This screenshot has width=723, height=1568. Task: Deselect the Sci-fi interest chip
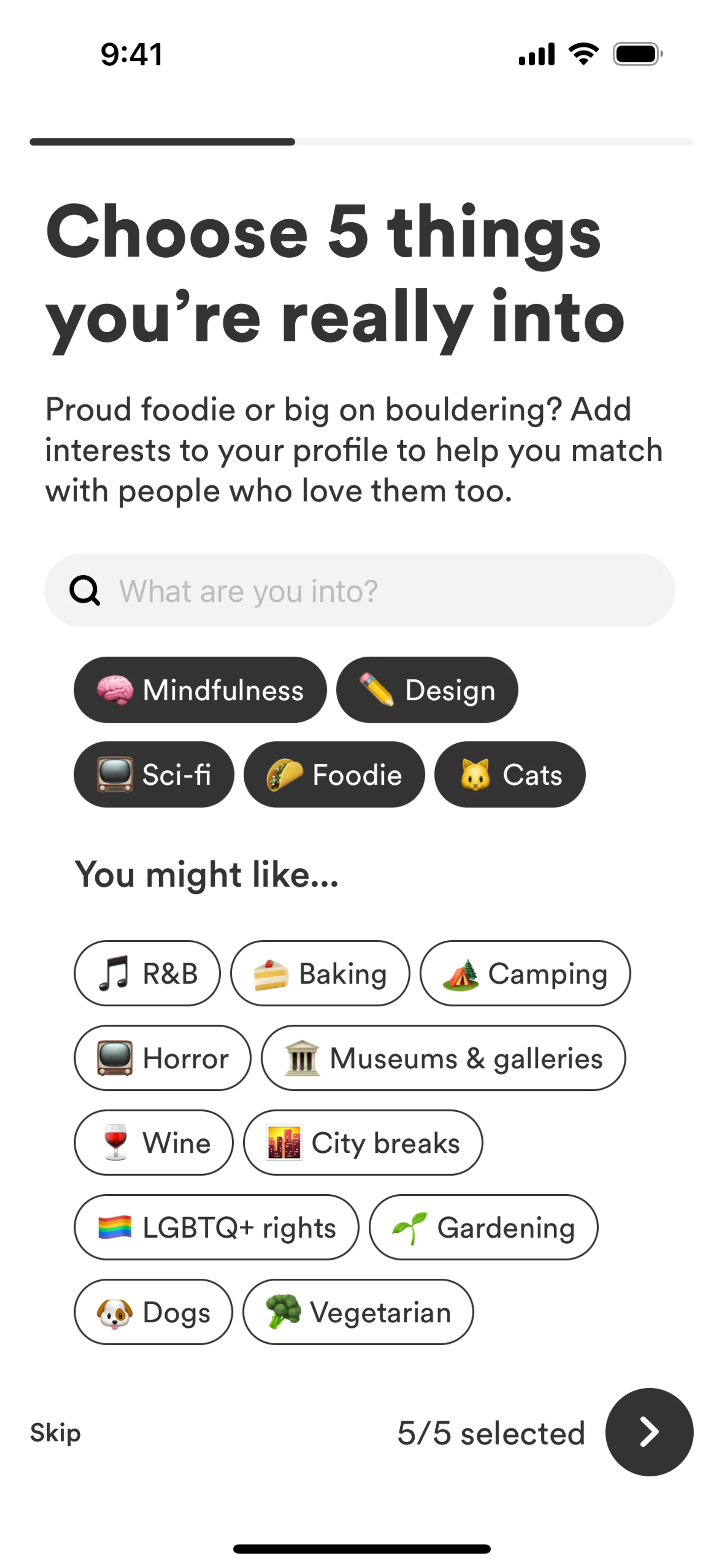[x=154, y=775]
